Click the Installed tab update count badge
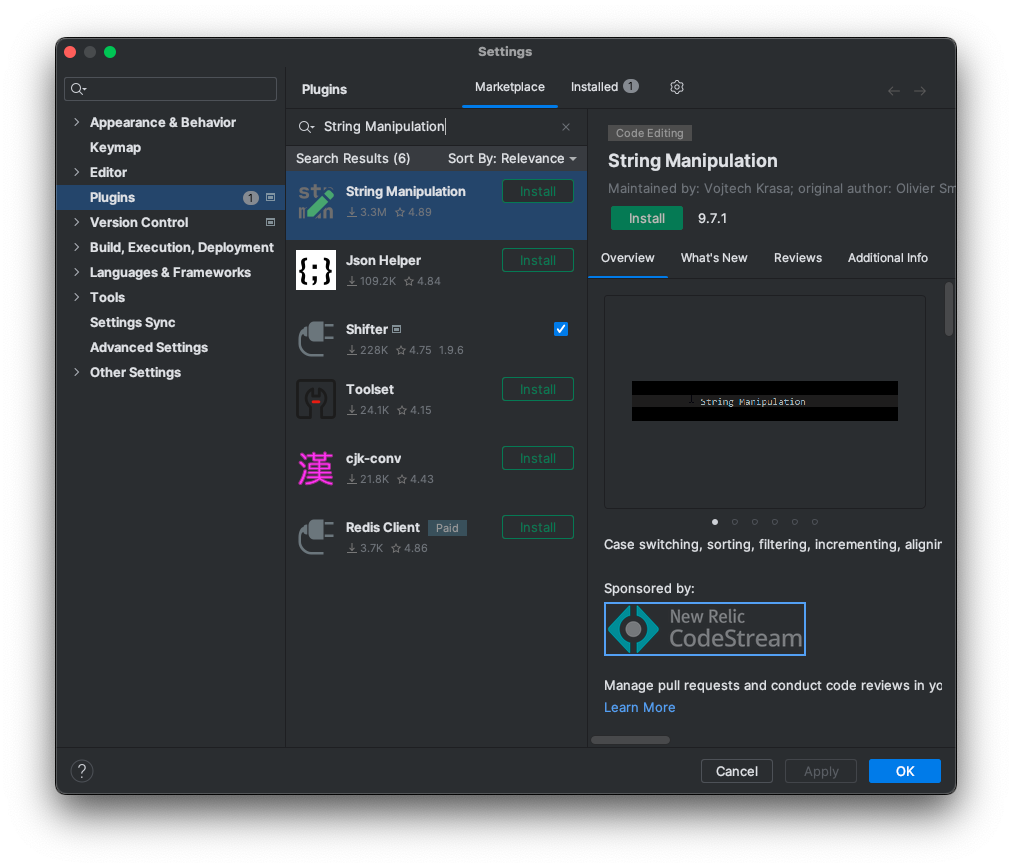 tap(631, 86)
